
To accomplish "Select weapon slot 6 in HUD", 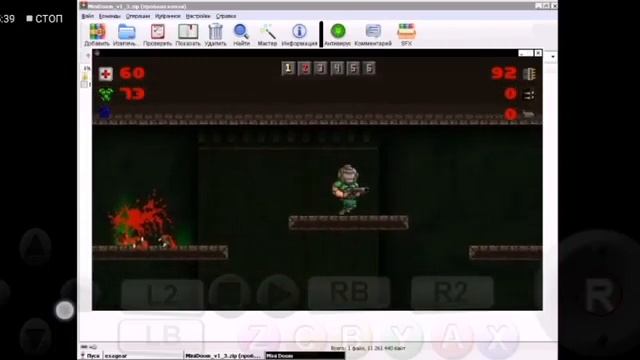I will pos(369,68).
